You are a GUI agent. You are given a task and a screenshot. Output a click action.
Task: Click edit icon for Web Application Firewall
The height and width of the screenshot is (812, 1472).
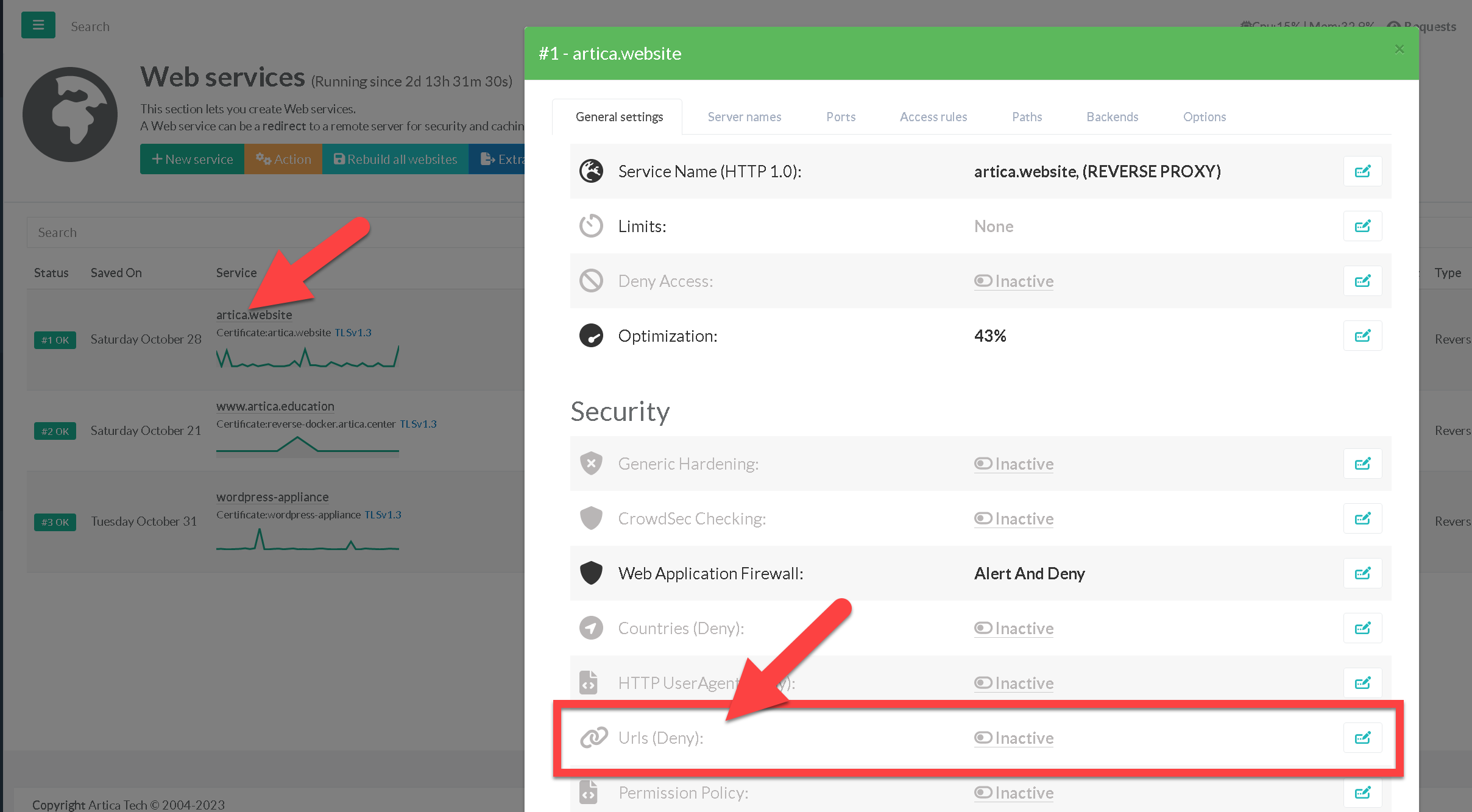click(x=1362, y=573)
